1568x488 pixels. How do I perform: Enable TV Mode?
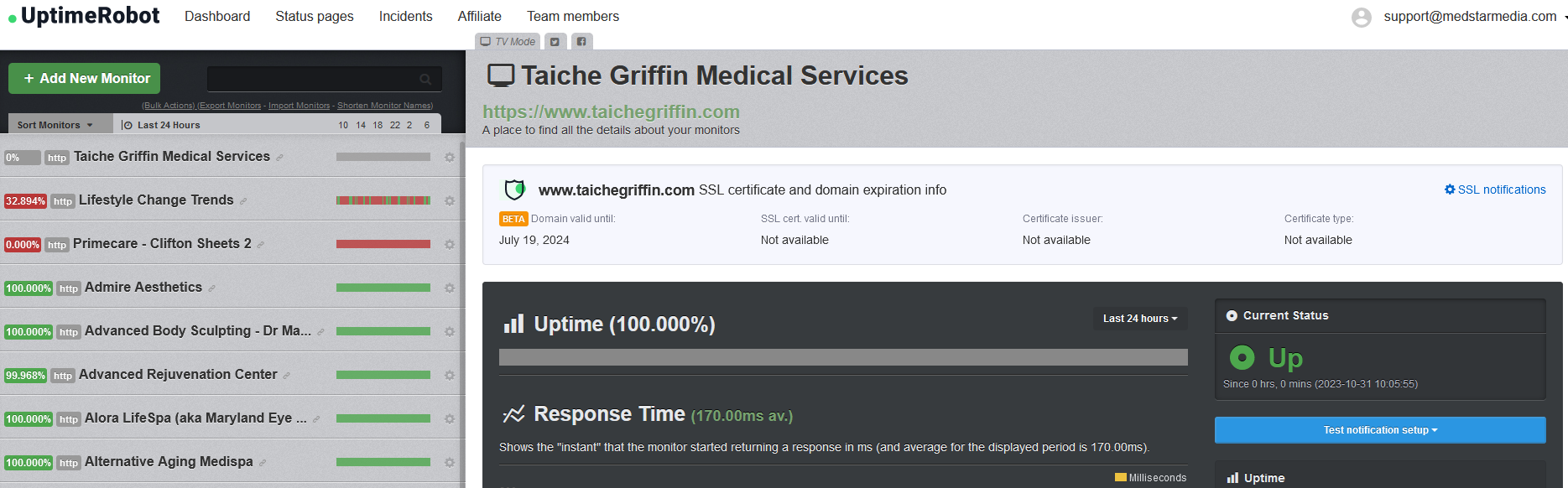pos(508,42)
